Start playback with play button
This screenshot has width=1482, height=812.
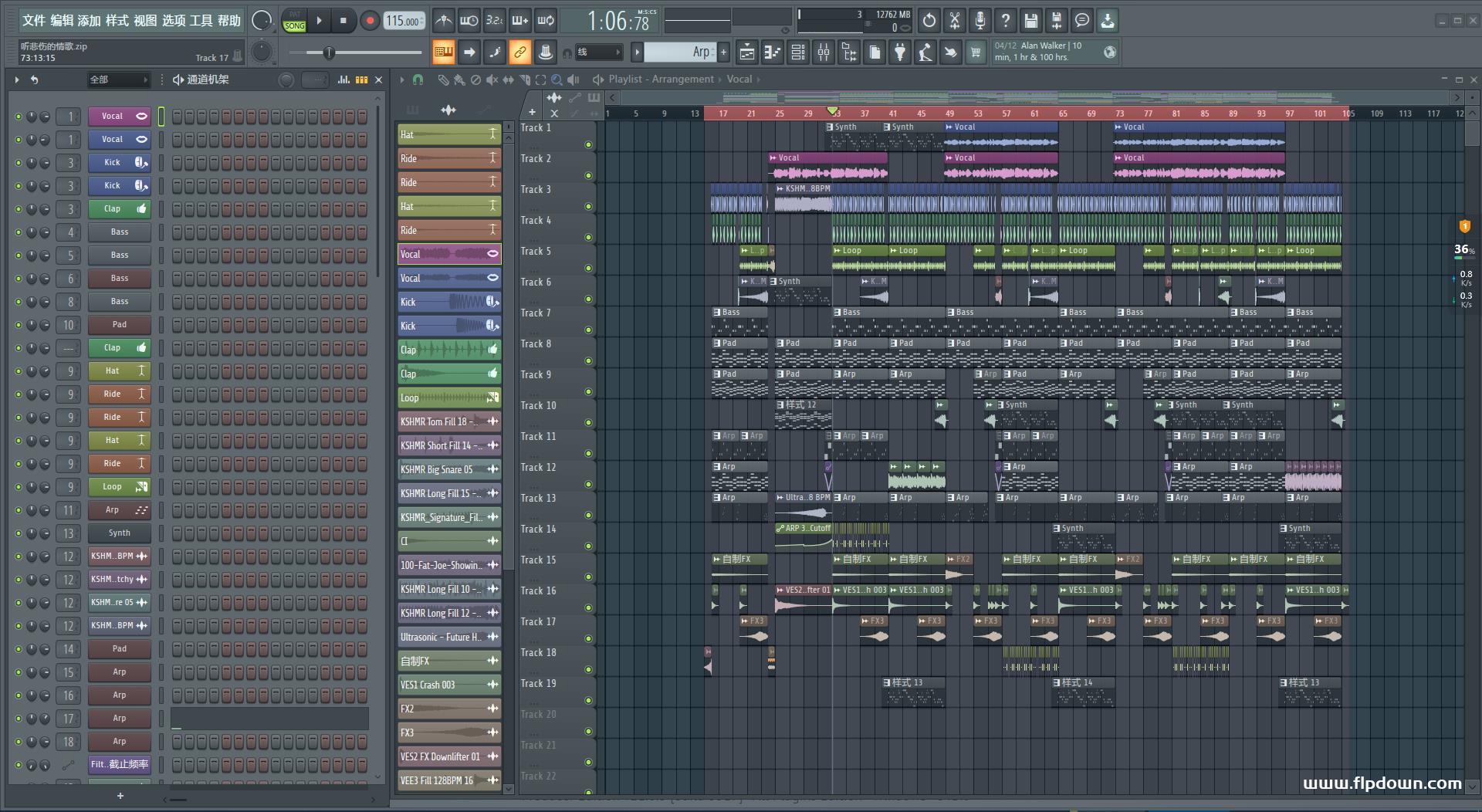[319, 21]
